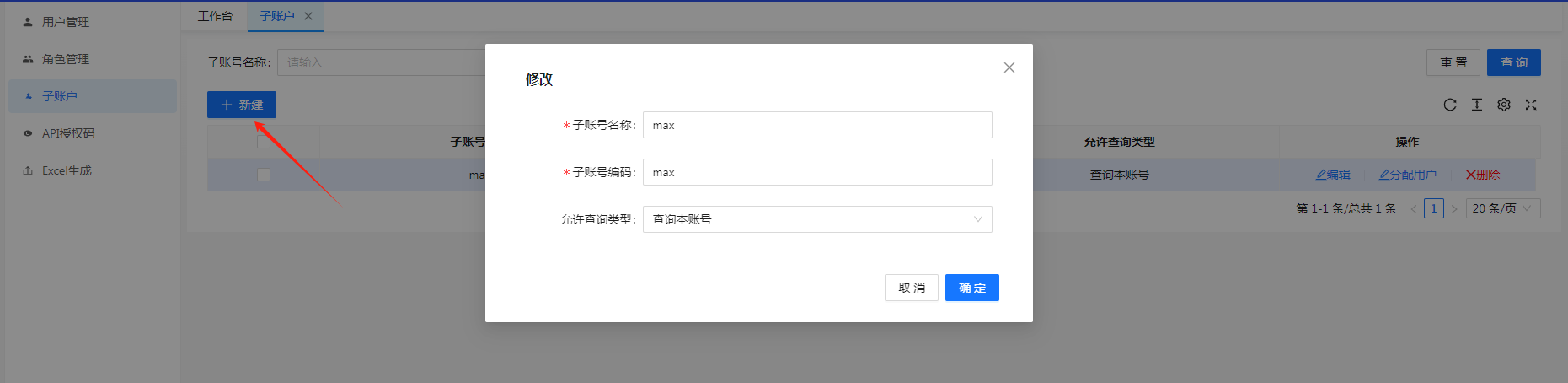Click the 编辑 edit pencil link
This screenshot has height=383, width=1568.
[1333, 175]
